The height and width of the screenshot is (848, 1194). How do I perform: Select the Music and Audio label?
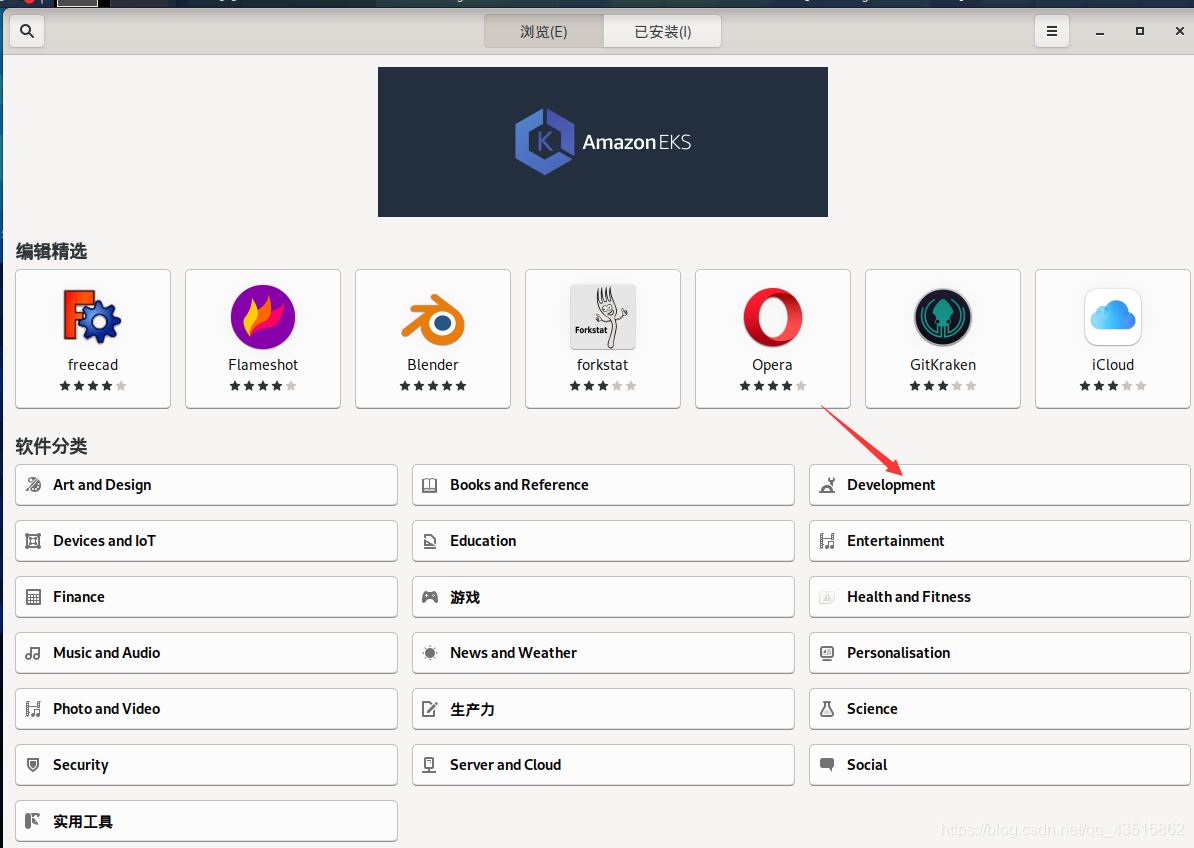[x=107, y=653]
